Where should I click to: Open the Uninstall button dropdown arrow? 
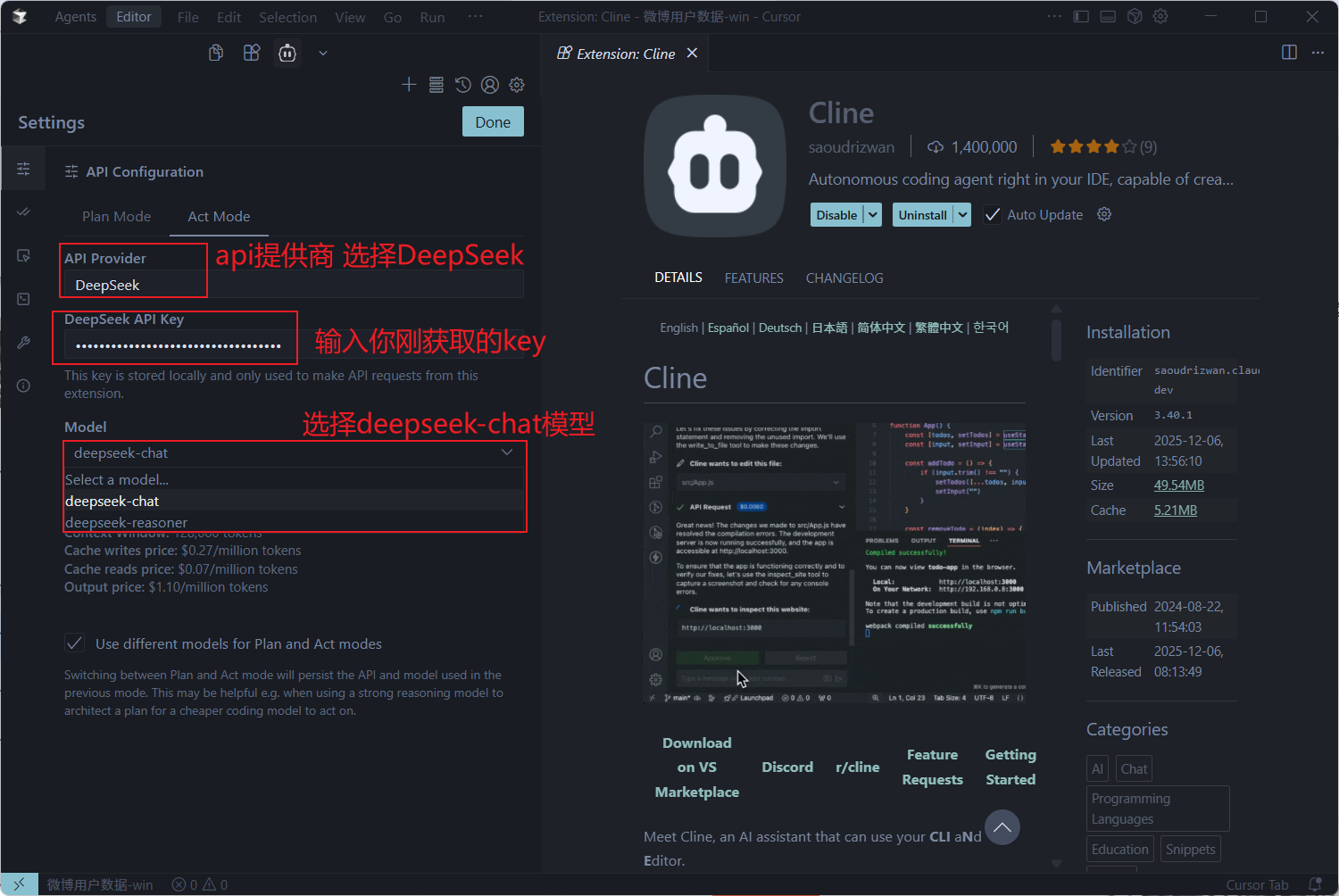pos(962,214)
